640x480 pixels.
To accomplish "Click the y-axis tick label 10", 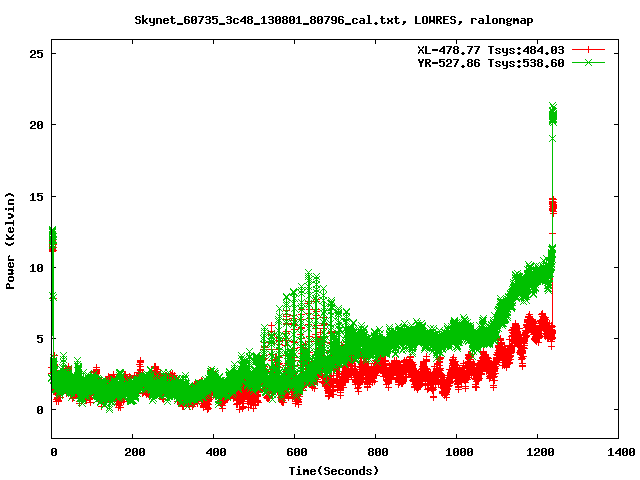I will click(36, 268).
